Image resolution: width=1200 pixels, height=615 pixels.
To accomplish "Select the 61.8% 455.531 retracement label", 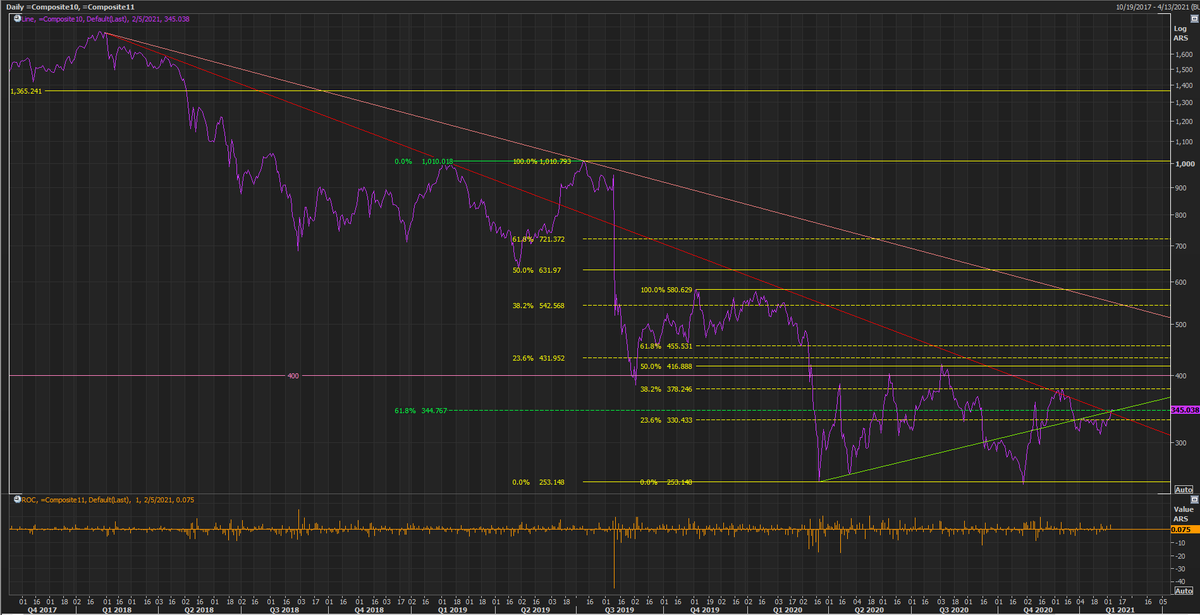I will pyautogui.click(x=666, y=346).
